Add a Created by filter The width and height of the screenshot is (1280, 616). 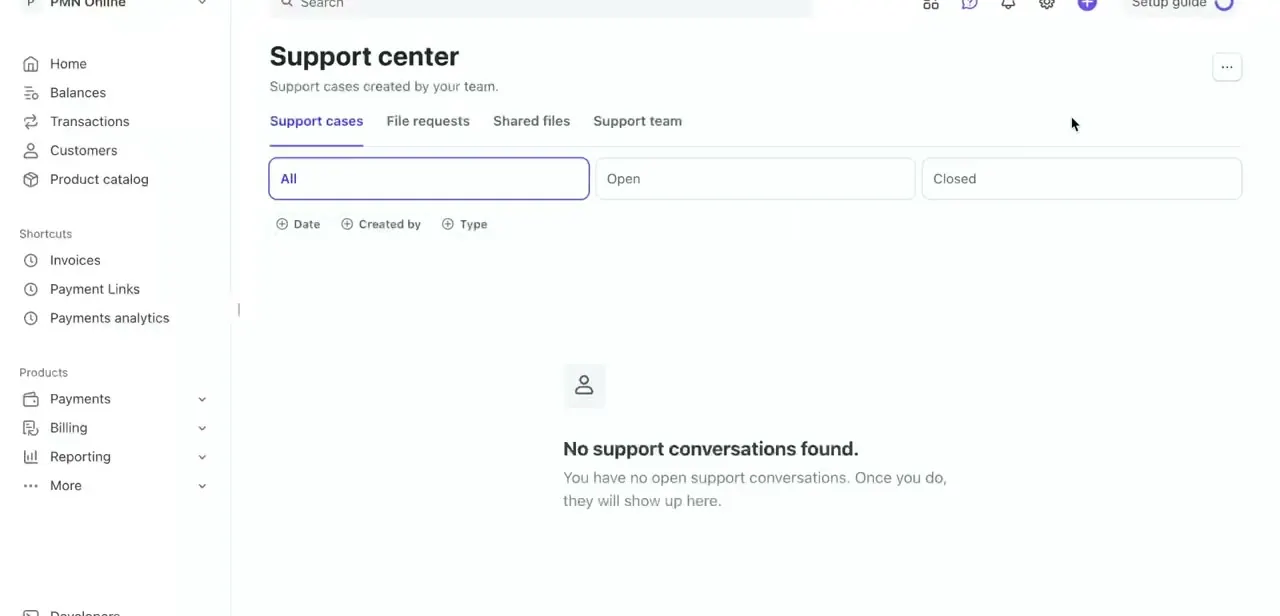(x=381, y=224)
